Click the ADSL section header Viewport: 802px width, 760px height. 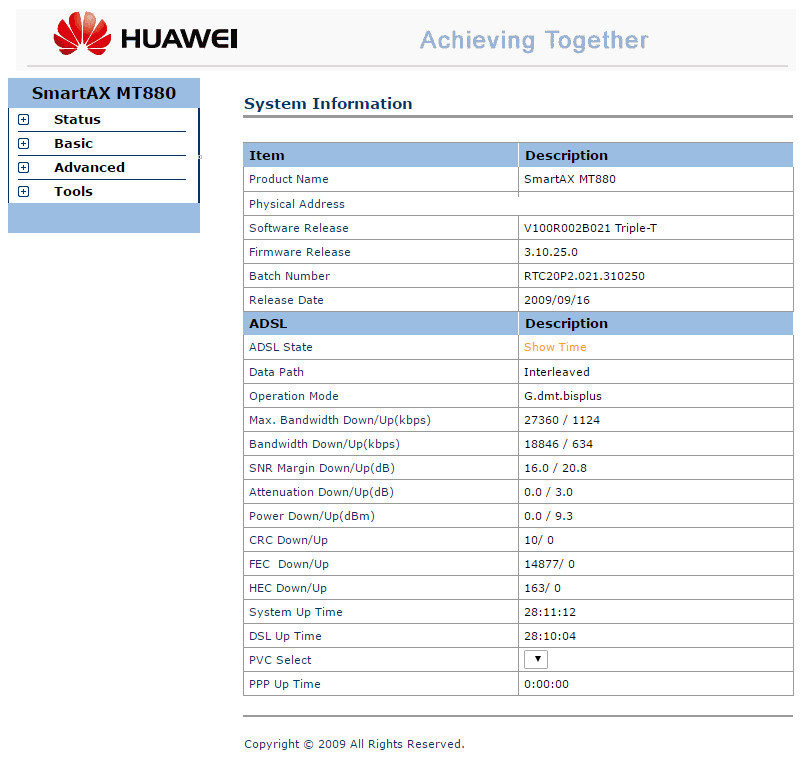(x=268, y=324)
